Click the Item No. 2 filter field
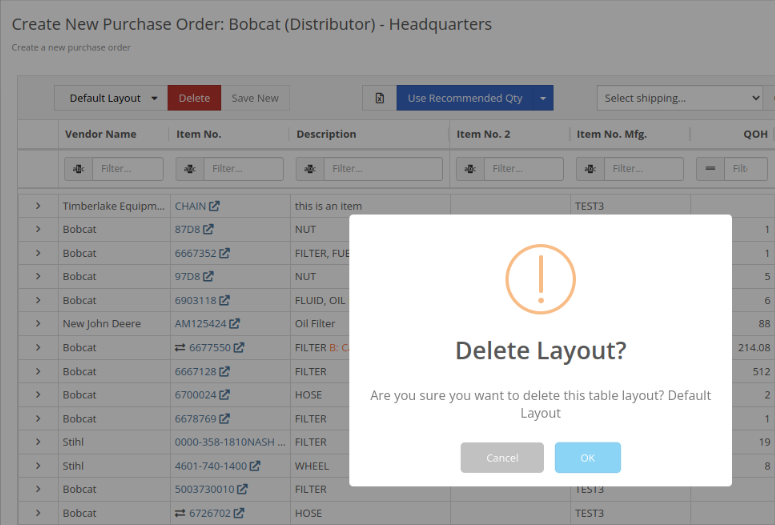Image resolution: width=775 pixels, height=525 pixels. pyautogui.click(x=524, y=169)
